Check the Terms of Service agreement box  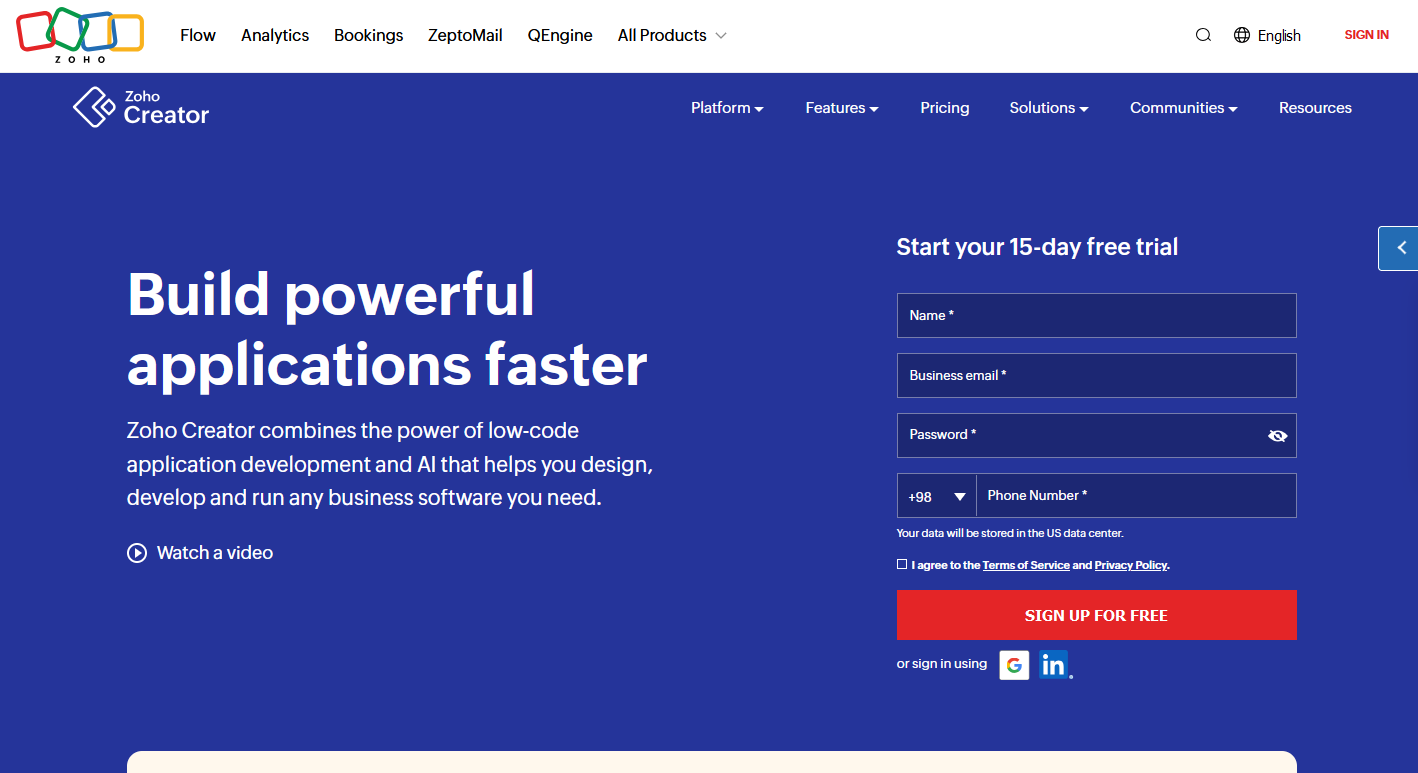[x=902, y=564]
